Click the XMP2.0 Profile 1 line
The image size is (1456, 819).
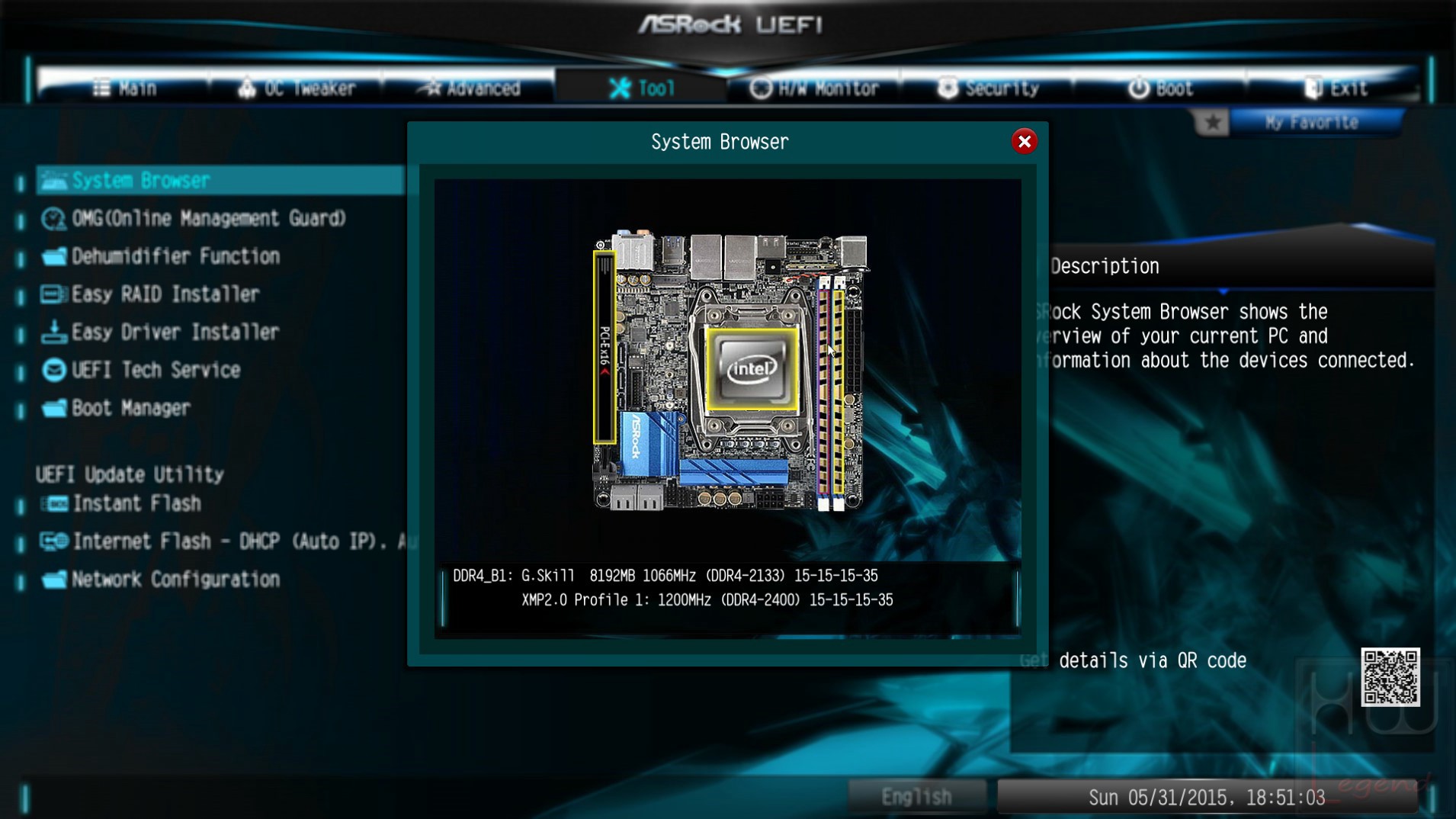click(707, 600)
